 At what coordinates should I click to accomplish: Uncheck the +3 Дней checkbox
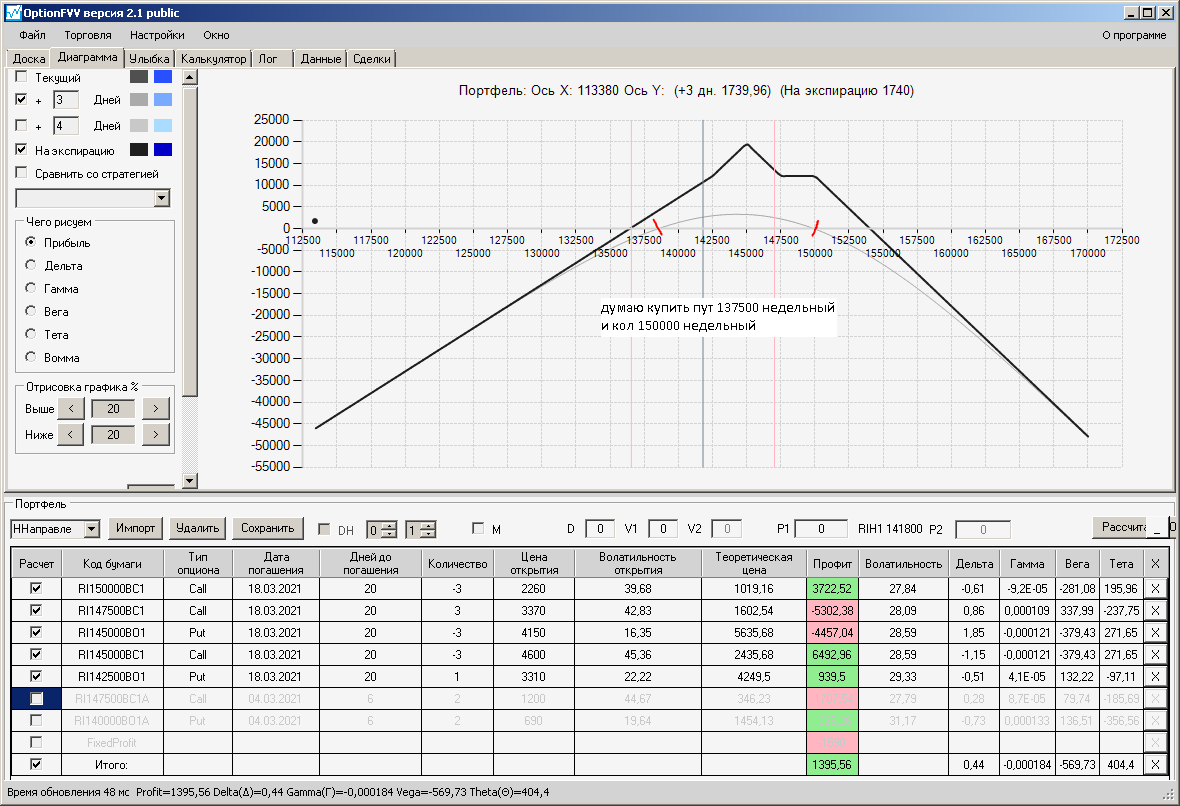click(x=21, y=99)
